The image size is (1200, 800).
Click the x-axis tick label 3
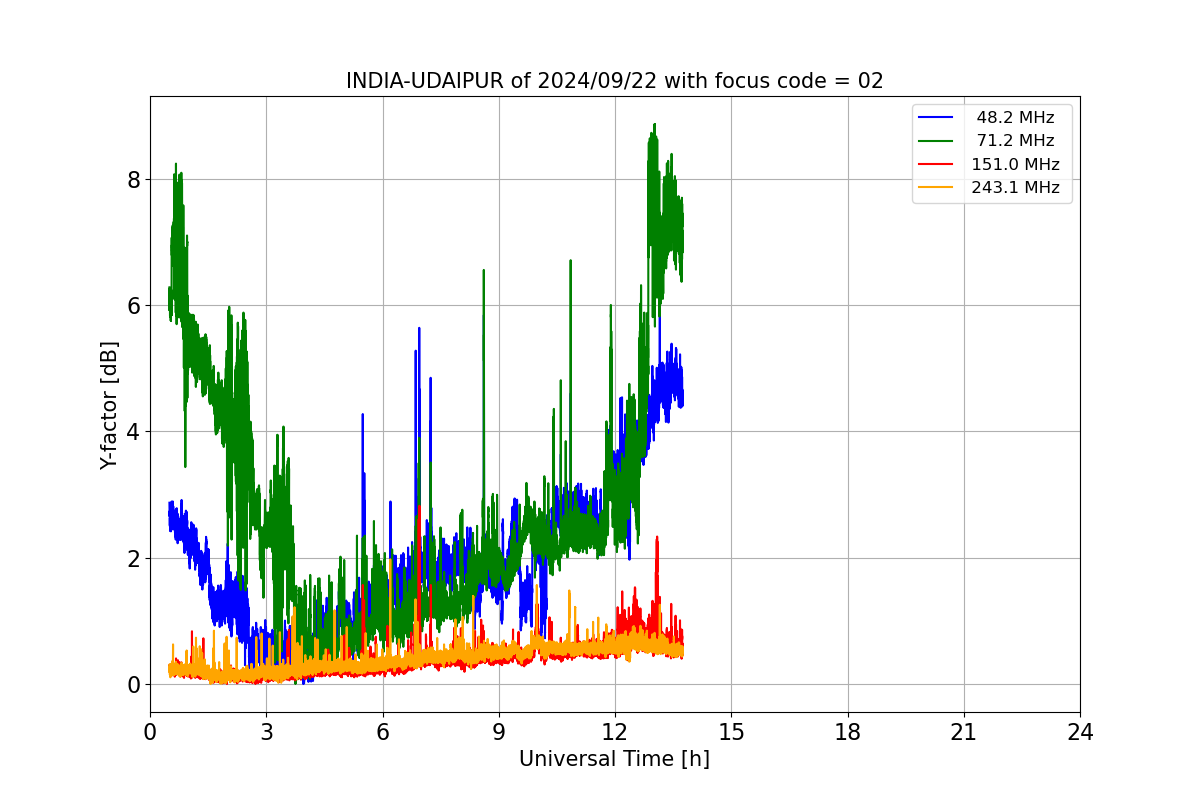(266, 732)
